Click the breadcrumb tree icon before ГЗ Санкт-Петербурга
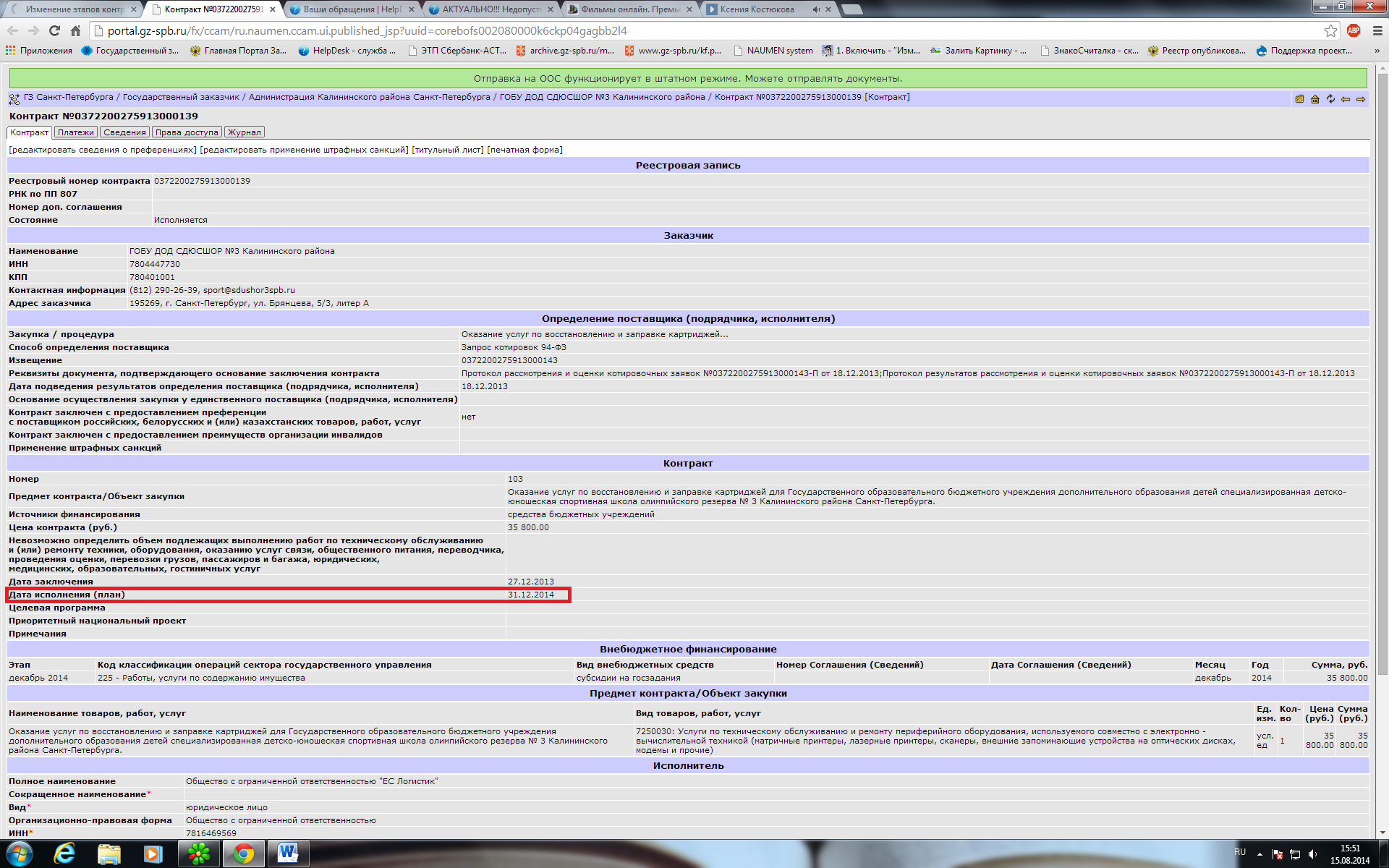1389x868 pixels. coord(14,99)
